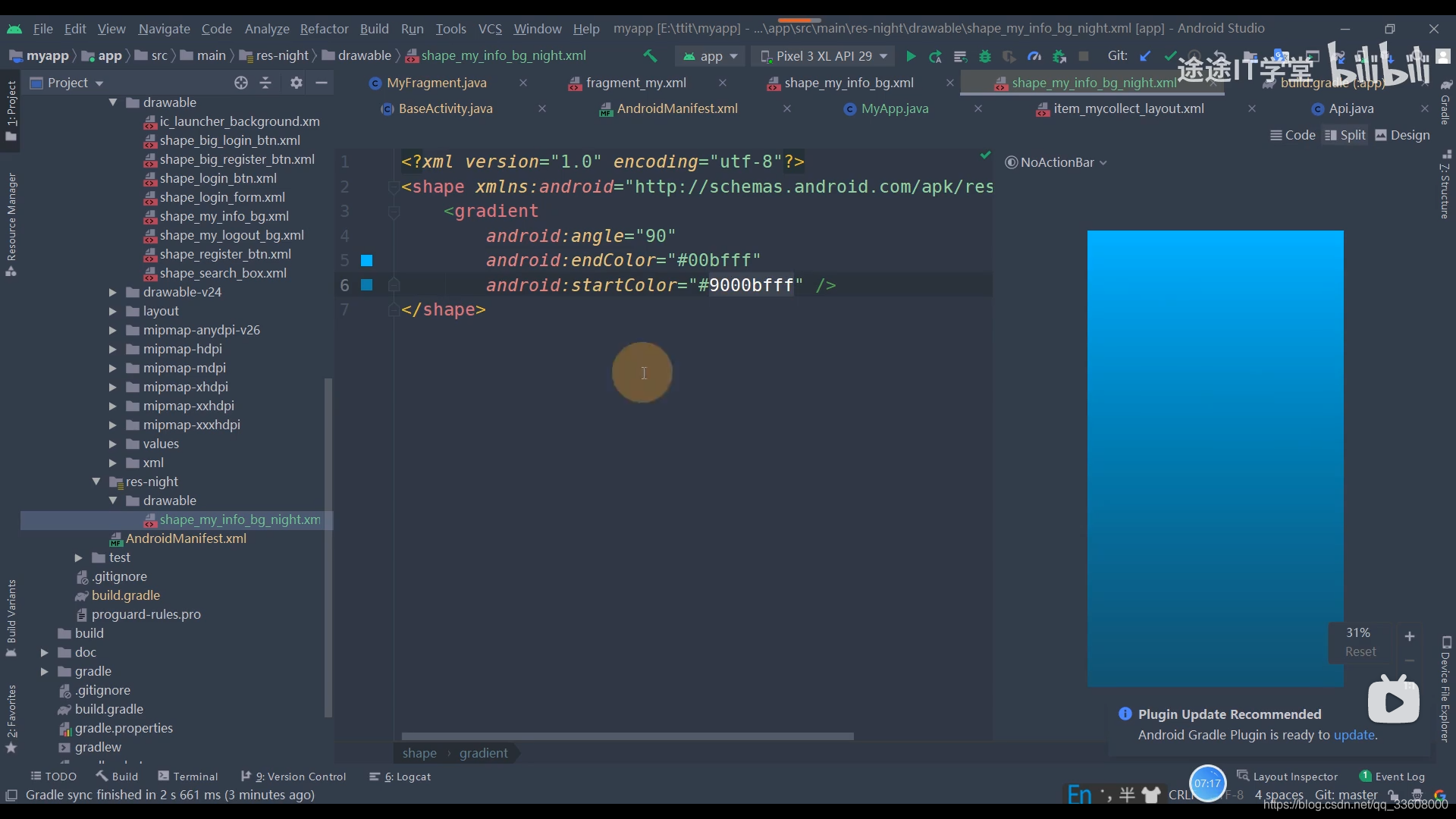The width and height of the screenshot is (1456, 819).
Task: Open the VCS menu
Action: point(490,29)
